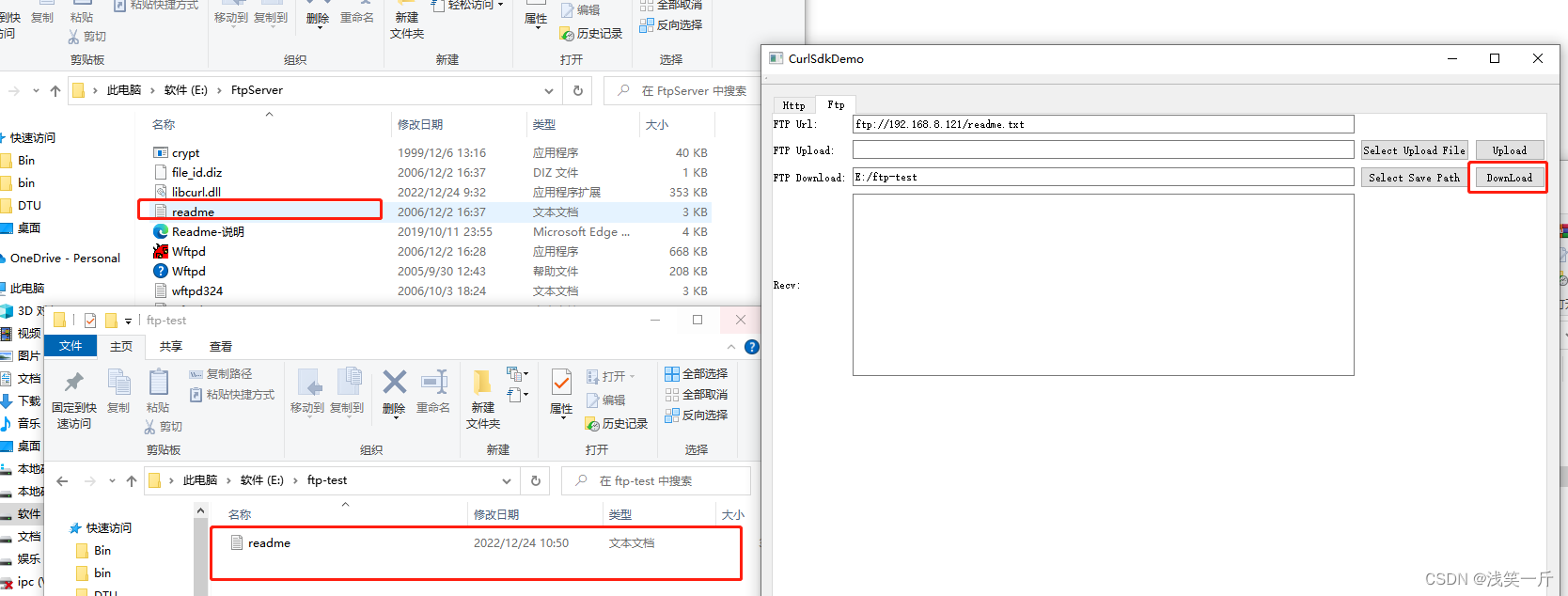
Task: Pin ftp-test folder to Quick access
Action: click(74, 398)
